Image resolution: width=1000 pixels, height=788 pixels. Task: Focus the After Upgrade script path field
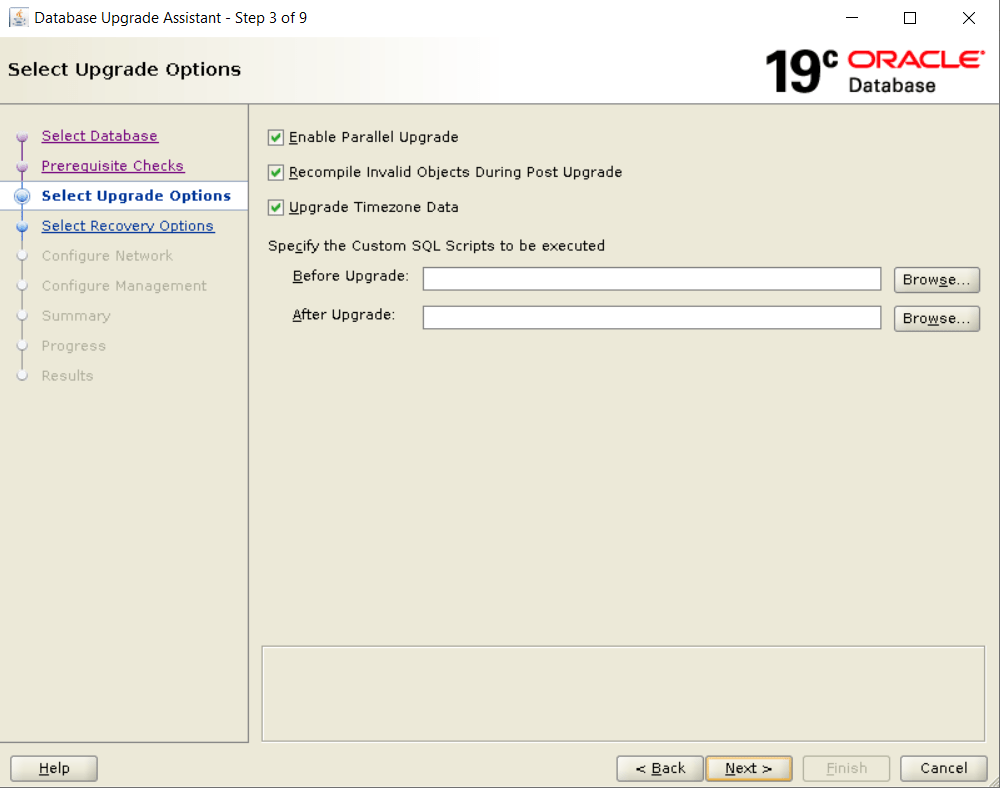tap(651, 318)
